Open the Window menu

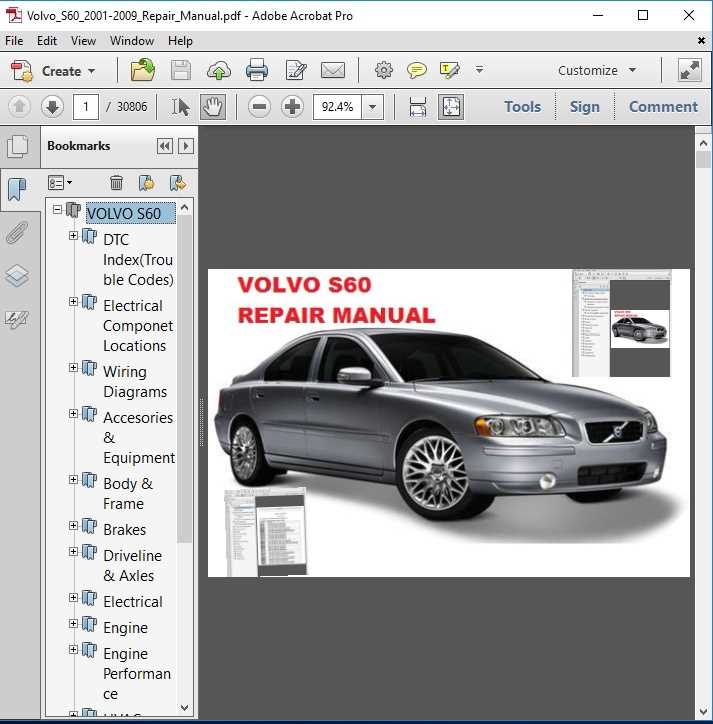tap(132, 41)
